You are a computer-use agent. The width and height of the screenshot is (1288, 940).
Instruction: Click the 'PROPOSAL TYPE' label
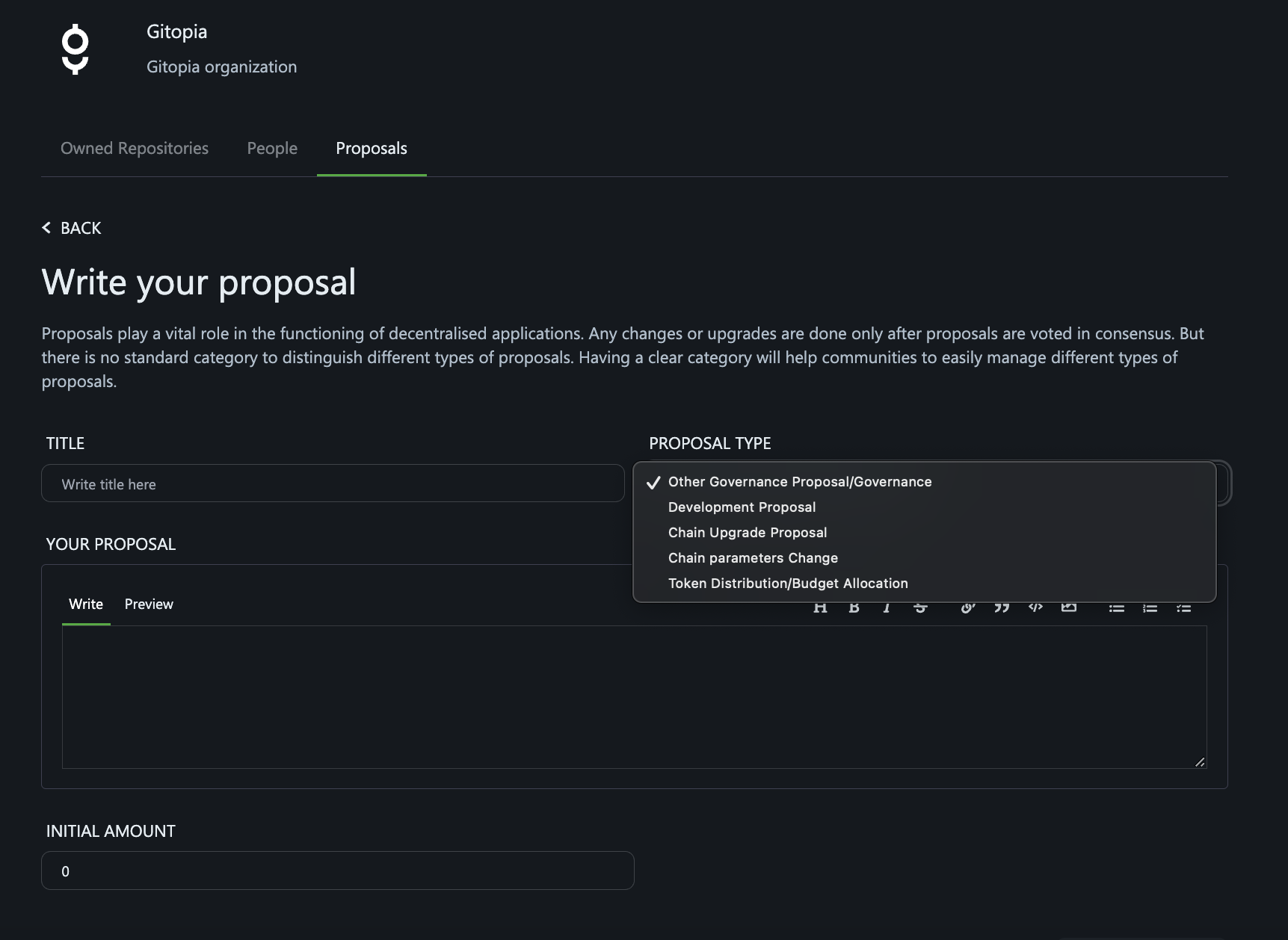pyautogui.click(x=710, y=443)
